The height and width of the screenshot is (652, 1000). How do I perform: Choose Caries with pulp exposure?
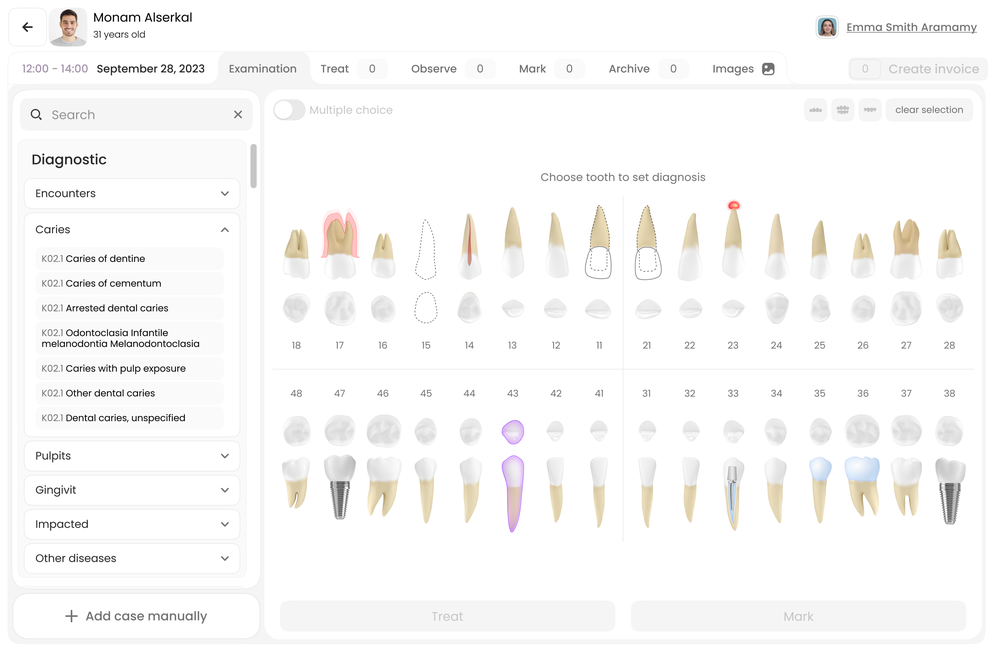129,368
